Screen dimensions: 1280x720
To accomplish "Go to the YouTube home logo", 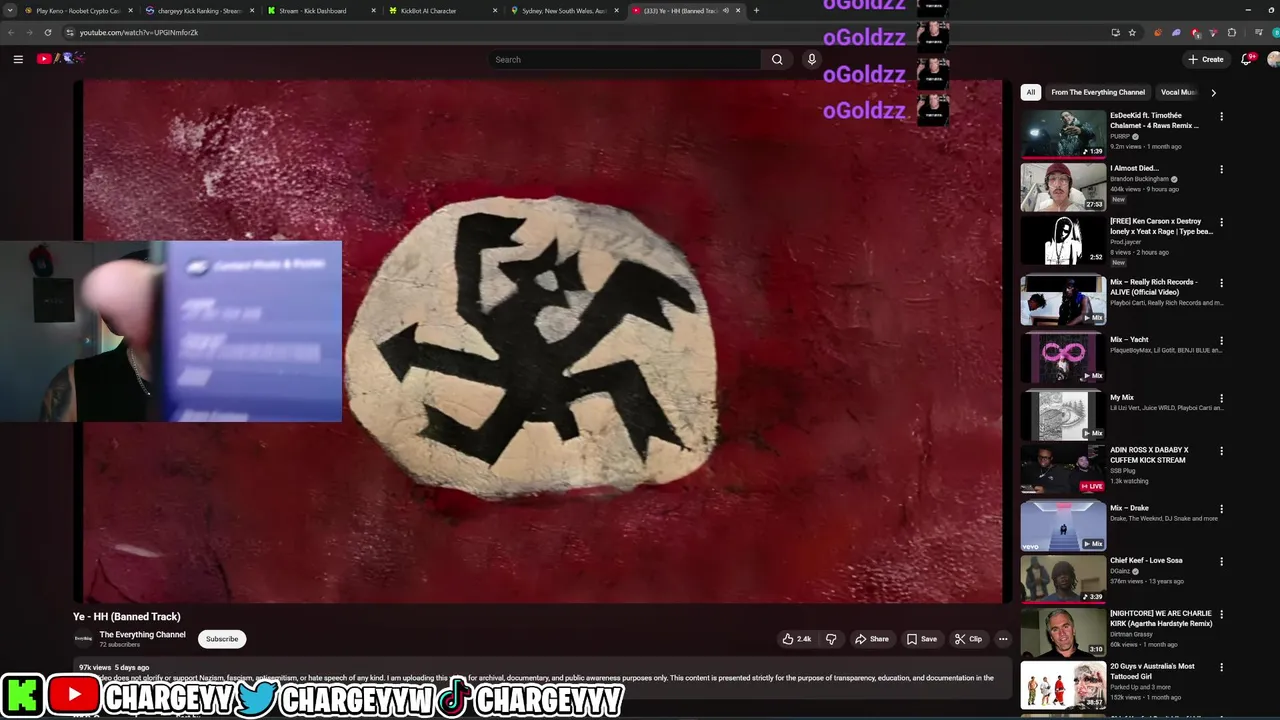I will coord(60,59).
